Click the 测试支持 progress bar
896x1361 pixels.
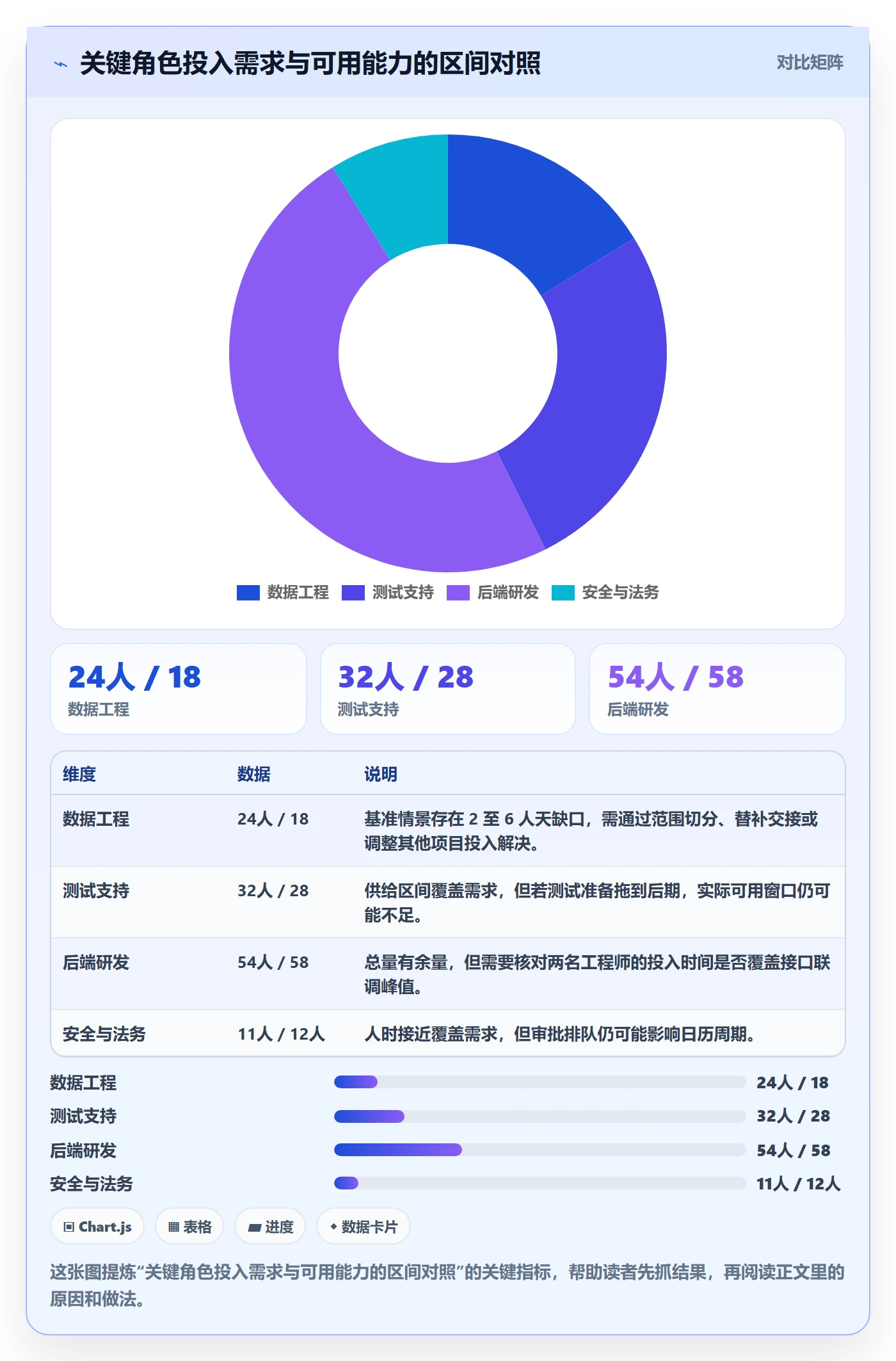click(x=540, y=1116)
